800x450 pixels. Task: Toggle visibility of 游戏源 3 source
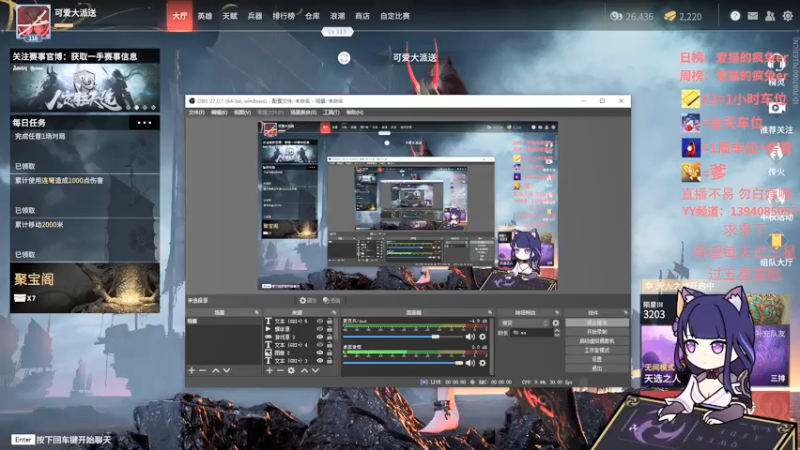320,337
